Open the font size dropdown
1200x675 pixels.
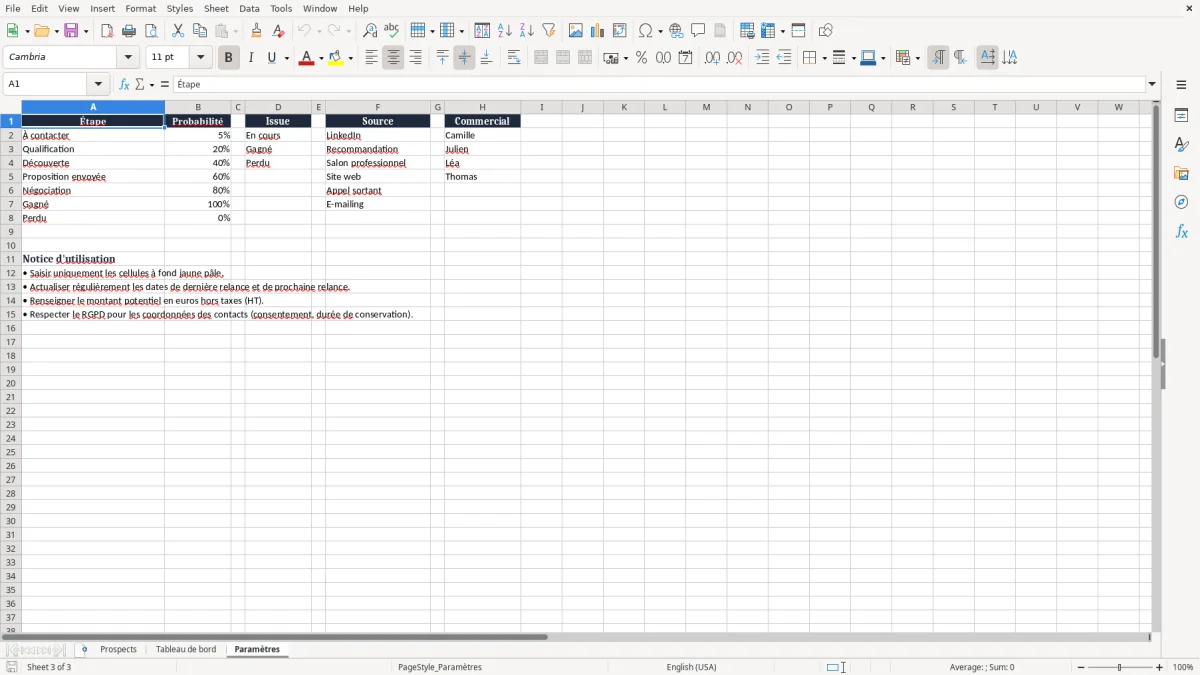(200, 57)
